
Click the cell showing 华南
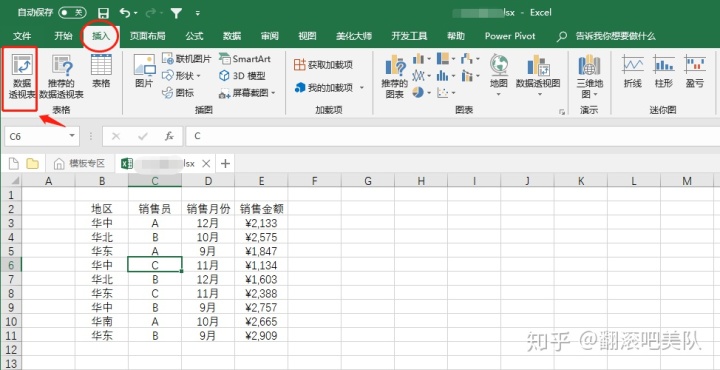pos(102,321)
